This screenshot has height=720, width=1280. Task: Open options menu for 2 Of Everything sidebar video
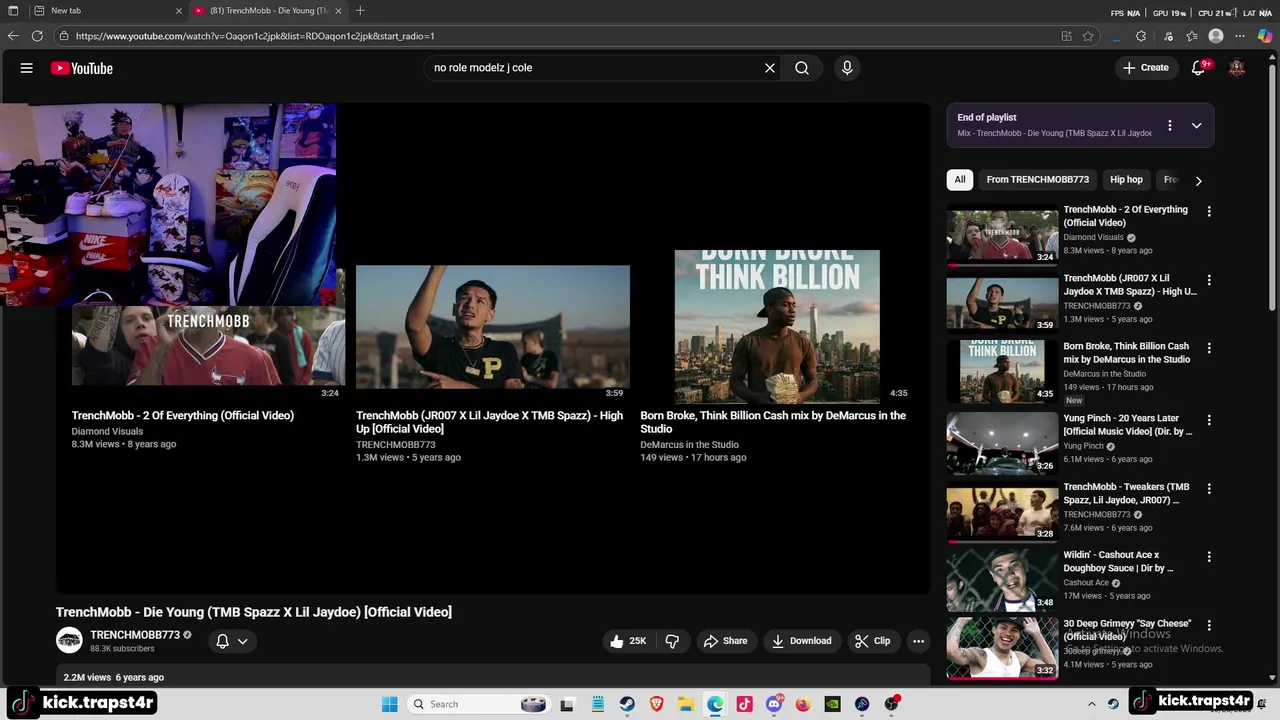point(1209,212)
